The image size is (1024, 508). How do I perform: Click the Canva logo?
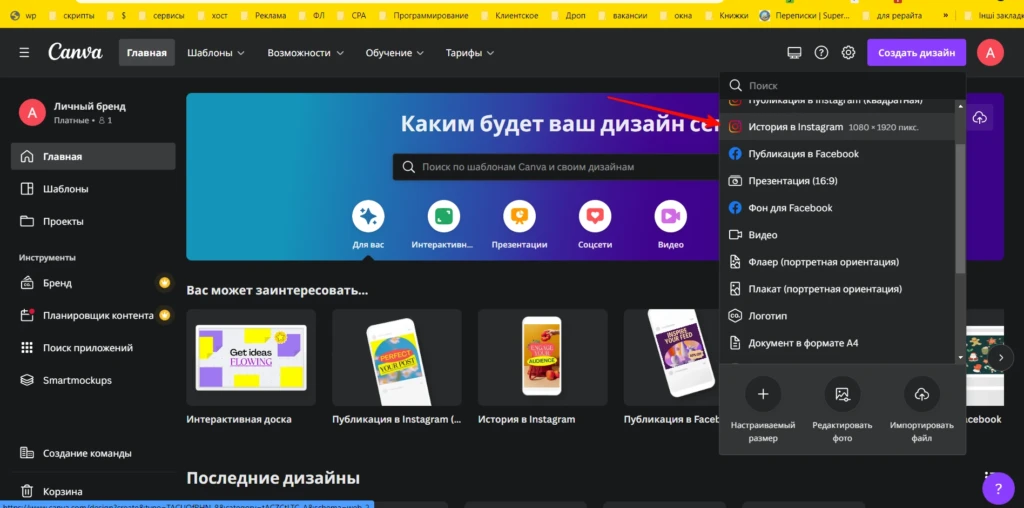coord(75,52)
